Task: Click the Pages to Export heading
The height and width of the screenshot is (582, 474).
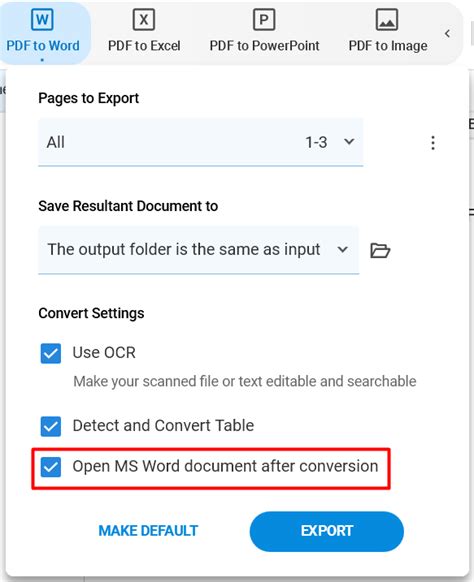Action: [89, 98]
